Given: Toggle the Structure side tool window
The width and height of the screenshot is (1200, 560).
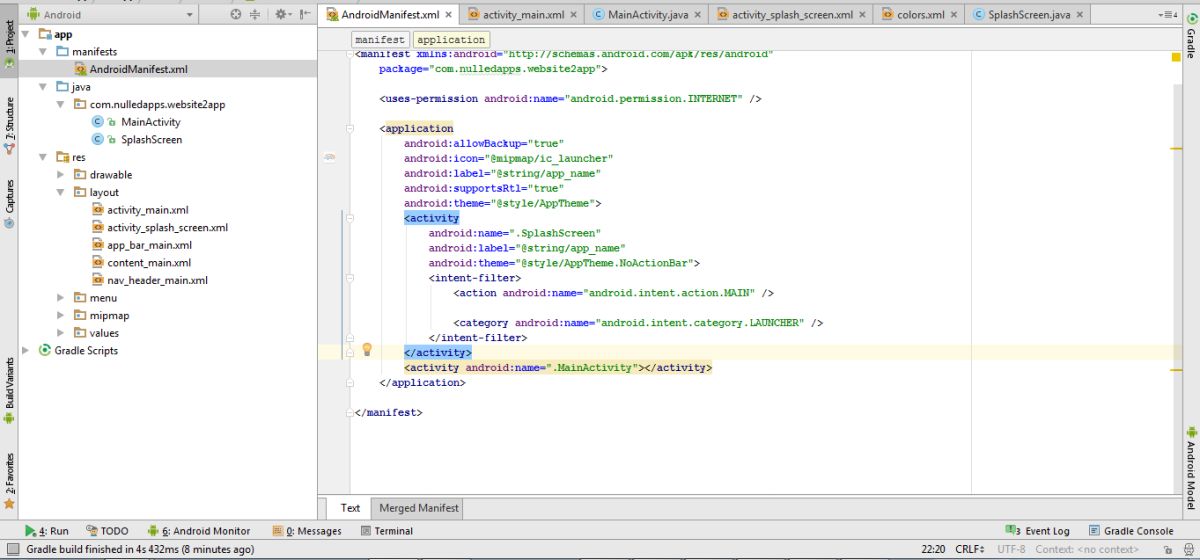Looking at the screenshot, I should (9, 126).
